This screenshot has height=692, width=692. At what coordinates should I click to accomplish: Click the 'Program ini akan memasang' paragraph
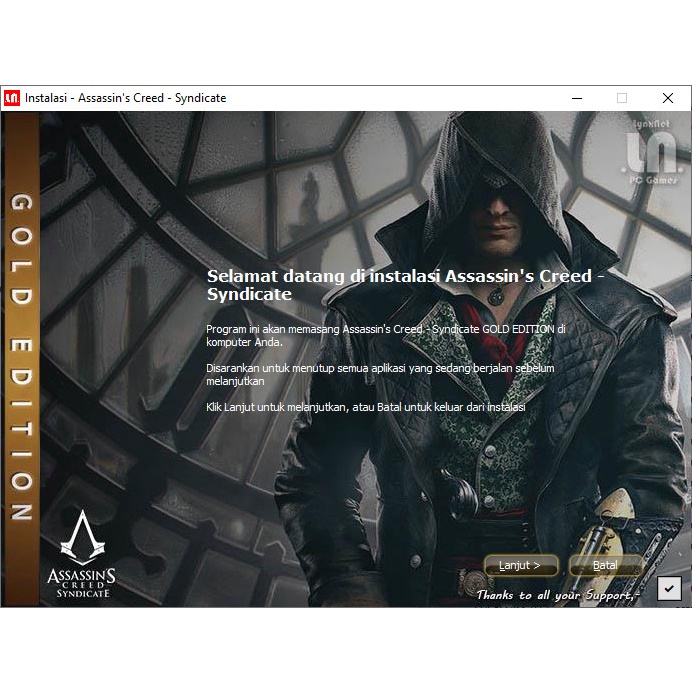tap(385, 335)
